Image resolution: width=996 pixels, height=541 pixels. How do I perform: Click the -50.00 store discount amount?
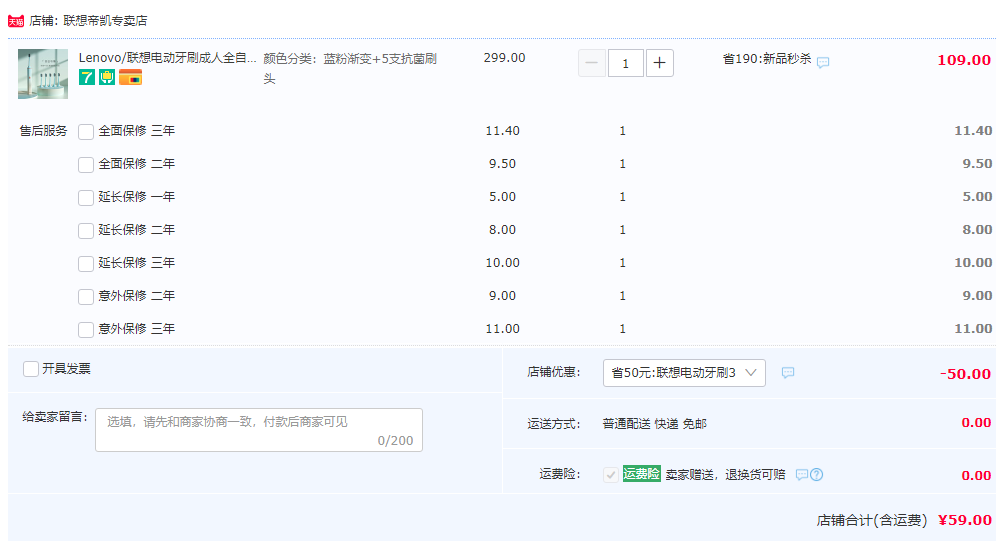coord(966,374)
